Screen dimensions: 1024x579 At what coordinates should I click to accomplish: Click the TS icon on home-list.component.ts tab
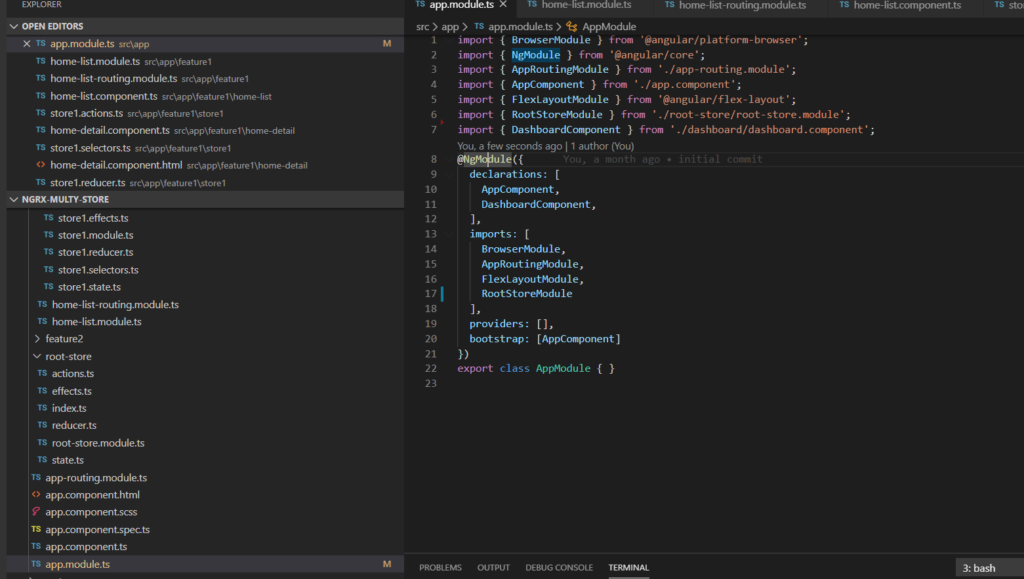tap(844, 6)
